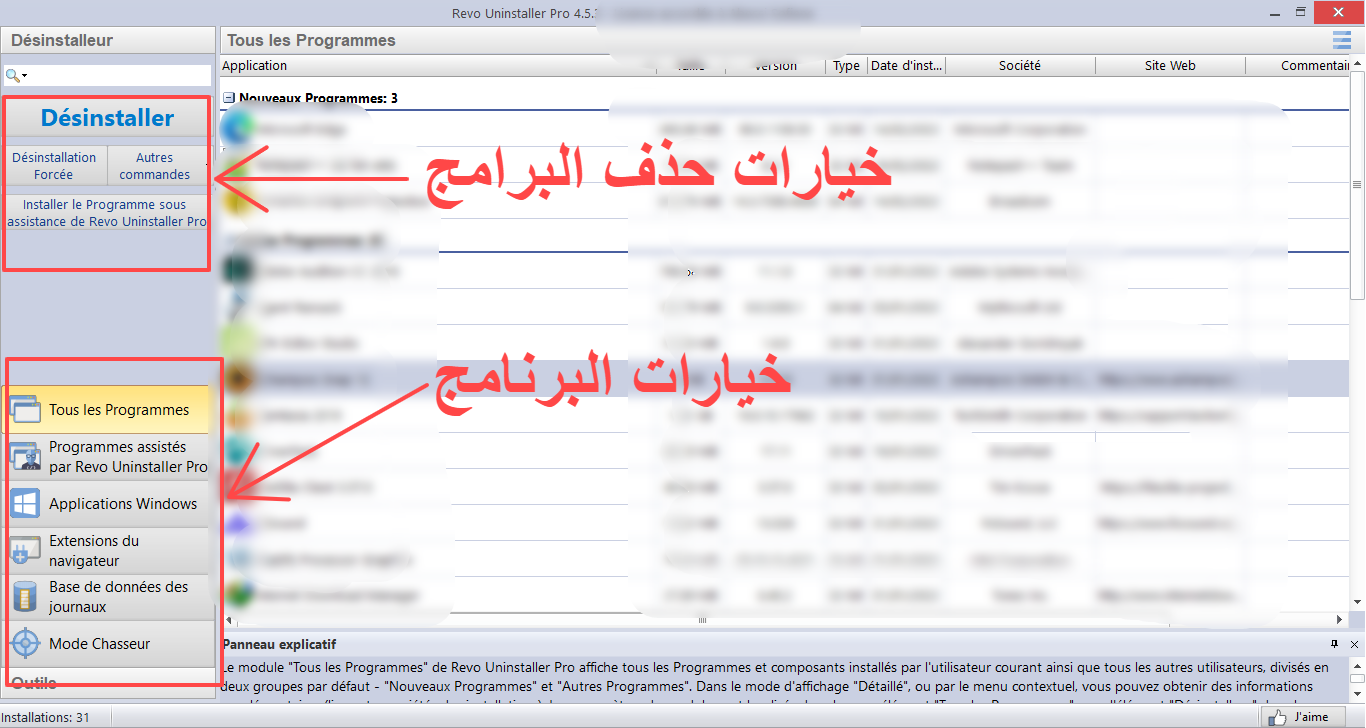1366x728 pixels.
Task: Sort by the Type column header
Action: (x=847, y=66)
